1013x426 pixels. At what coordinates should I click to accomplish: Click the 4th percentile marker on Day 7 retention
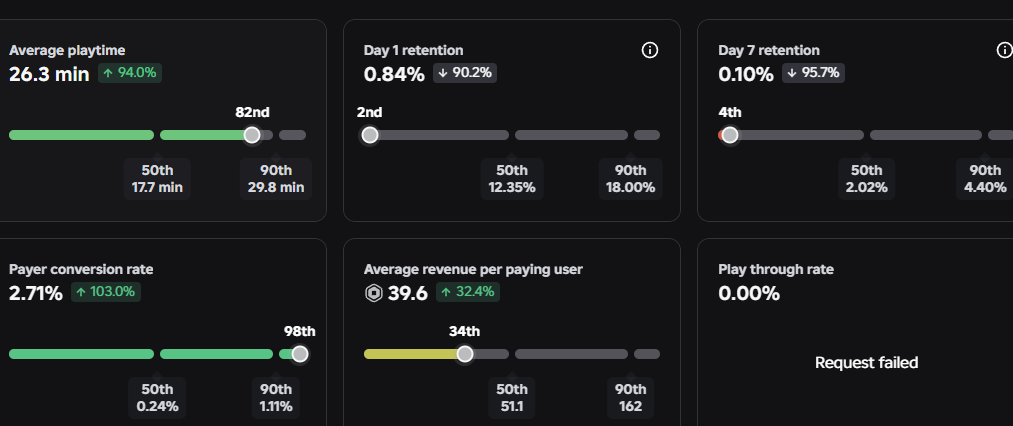pos(729,135)
